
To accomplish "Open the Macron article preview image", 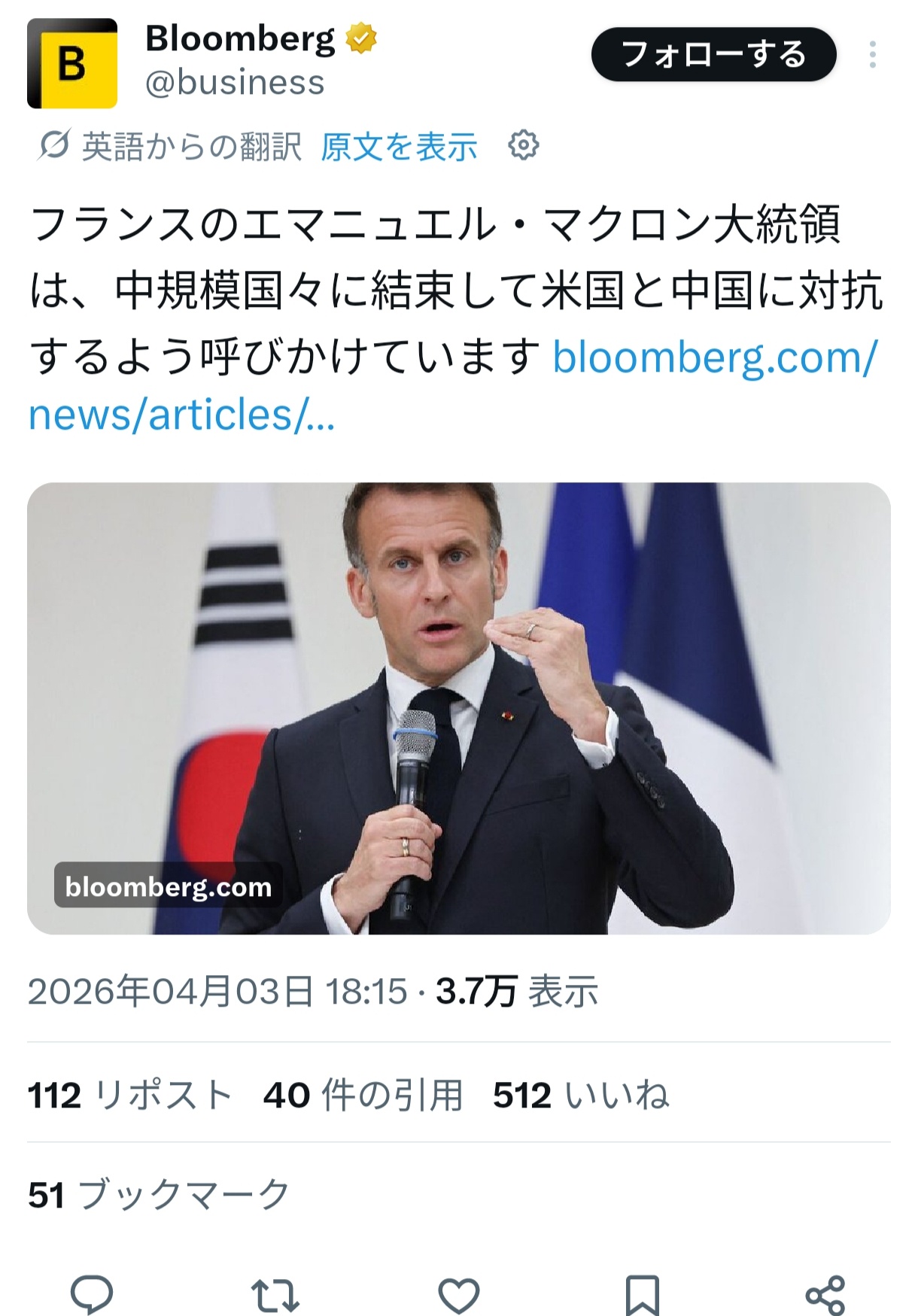I will (458, 708).
